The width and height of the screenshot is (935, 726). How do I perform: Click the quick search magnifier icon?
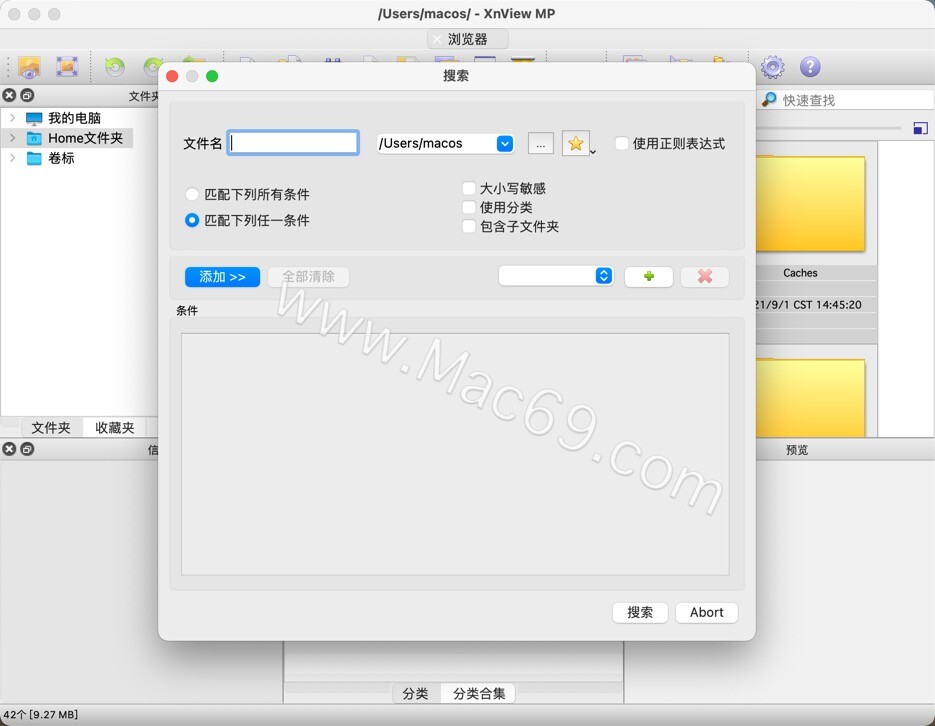coord(769,99)
